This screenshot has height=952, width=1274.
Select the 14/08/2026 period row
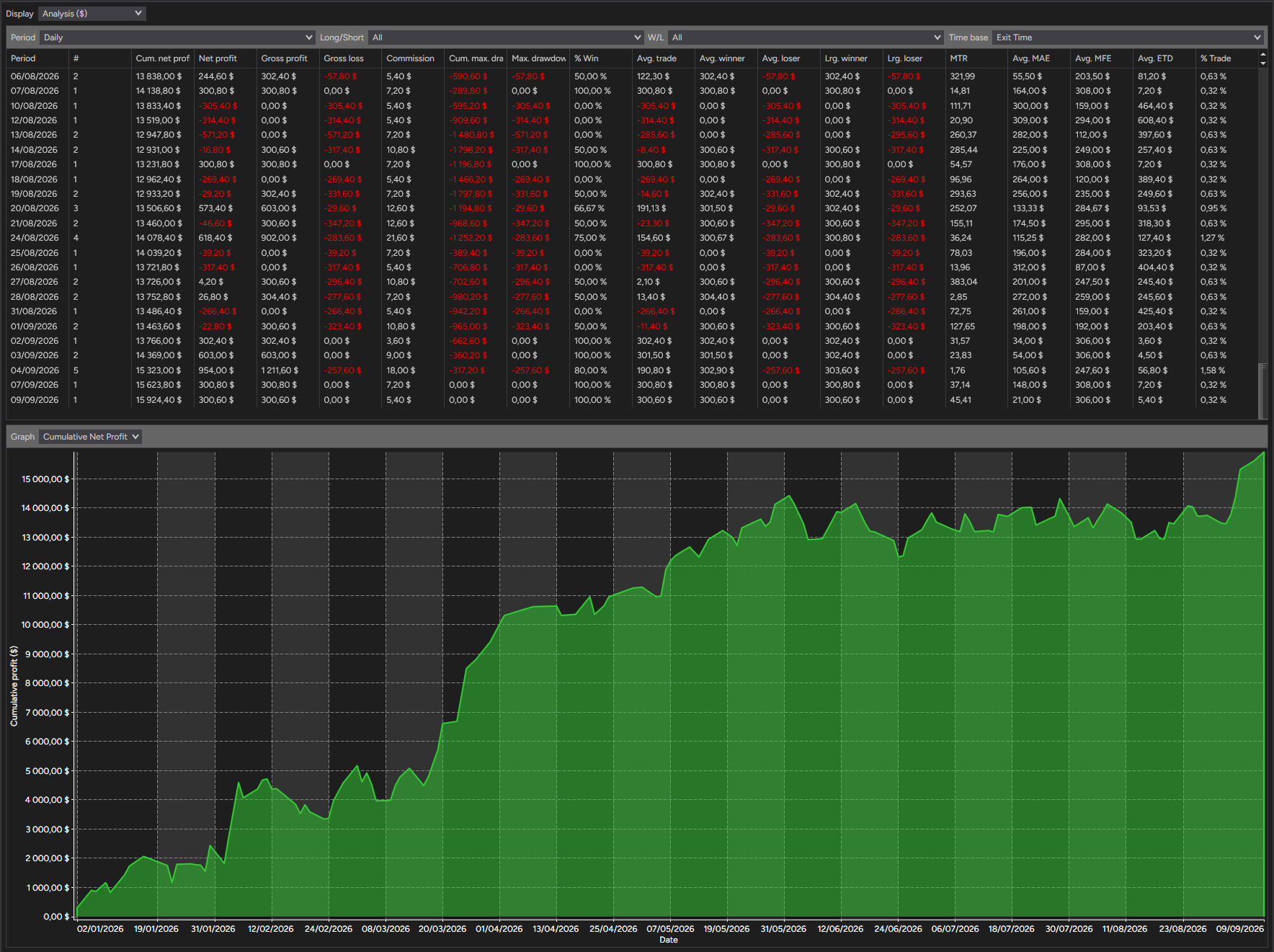pyautogui.click(x=632, y=150)
